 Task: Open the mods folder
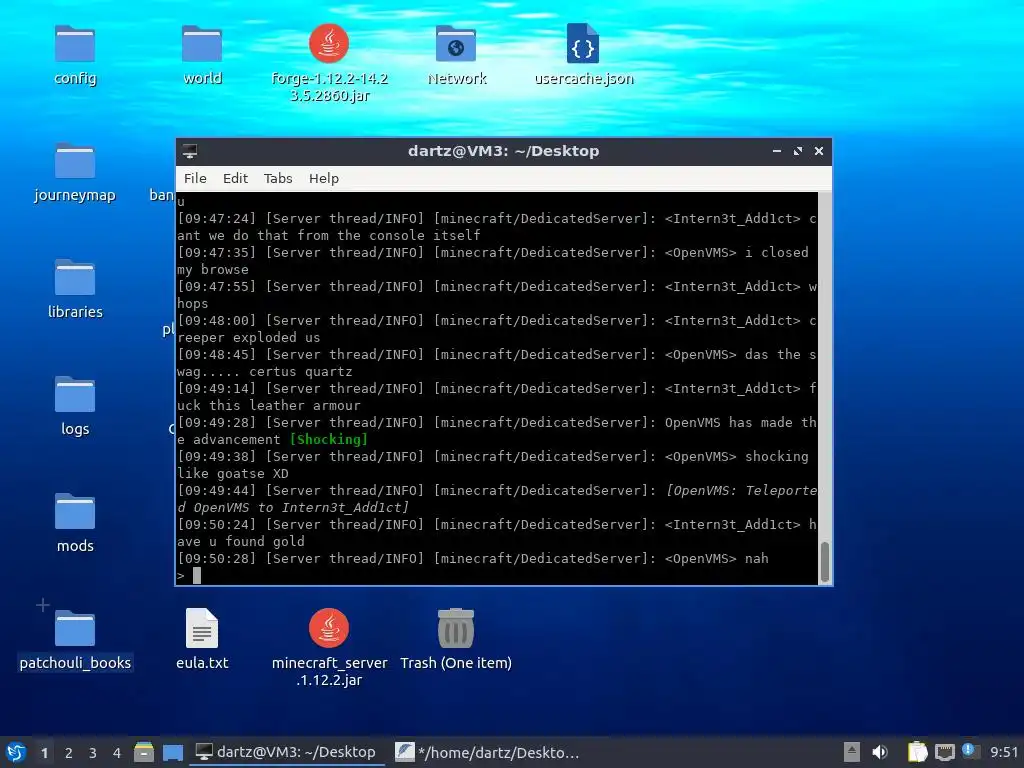pyautogui.click(x=75, y=511)
